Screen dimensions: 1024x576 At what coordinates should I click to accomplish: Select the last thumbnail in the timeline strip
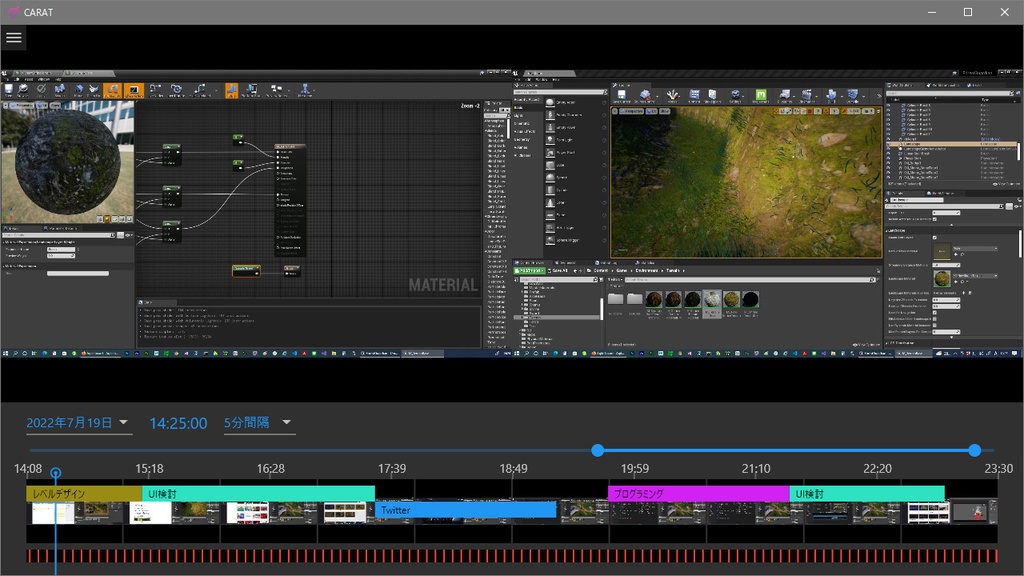[972, 512]
